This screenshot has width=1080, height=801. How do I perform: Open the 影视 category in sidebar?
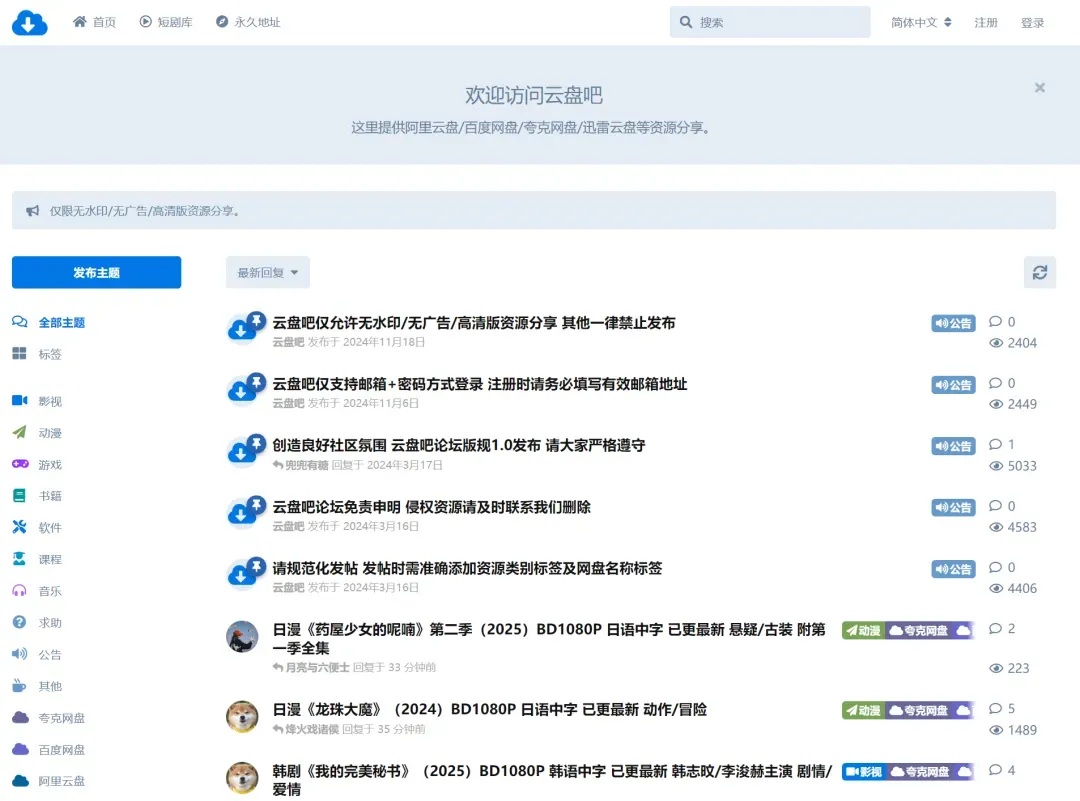click(x=49, y=401)
